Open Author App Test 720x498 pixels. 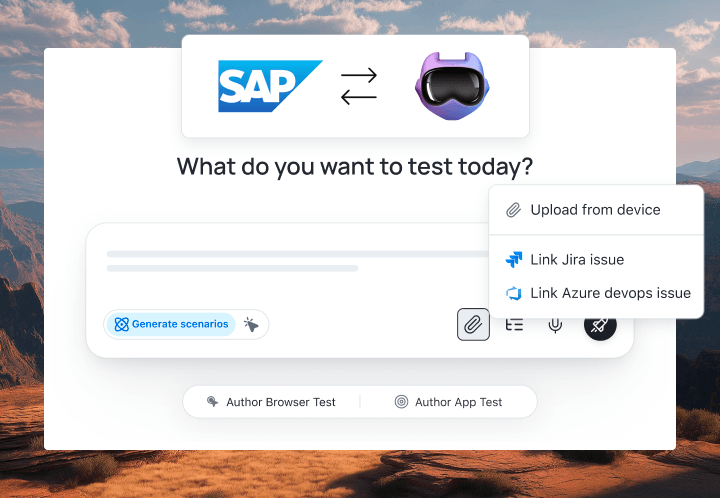458,402
